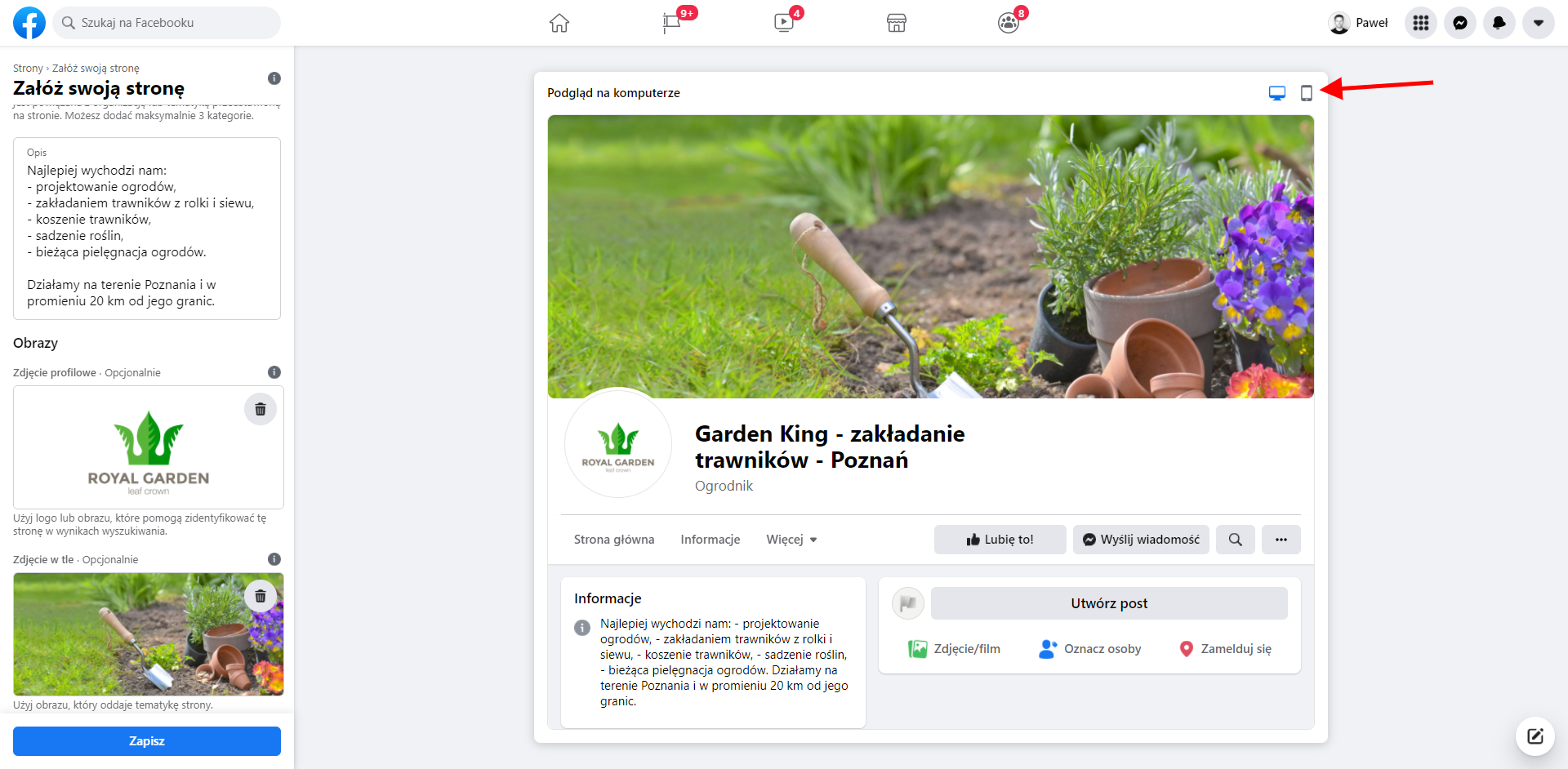Click the blue Zapisz button
Image resolution: width=1568 pixels, height=769 pixels.
(x=147, y=740)
